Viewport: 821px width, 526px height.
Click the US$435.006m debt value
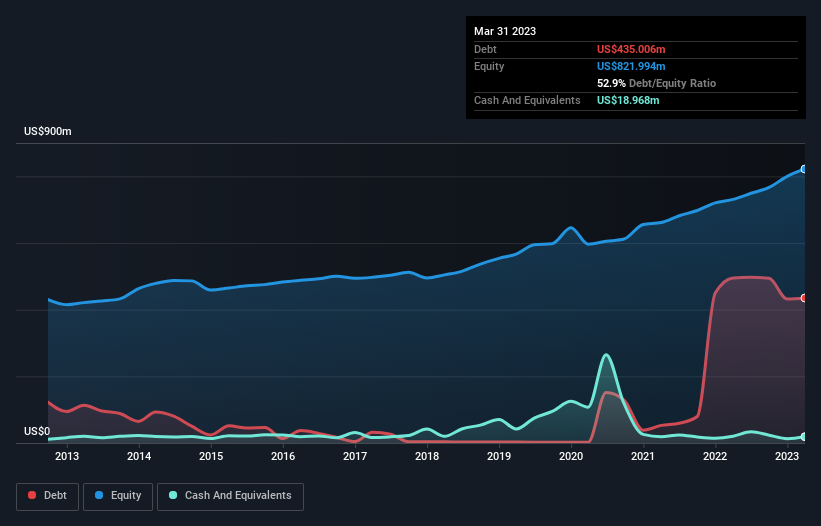pyautogui.click(x=631, y=49)
